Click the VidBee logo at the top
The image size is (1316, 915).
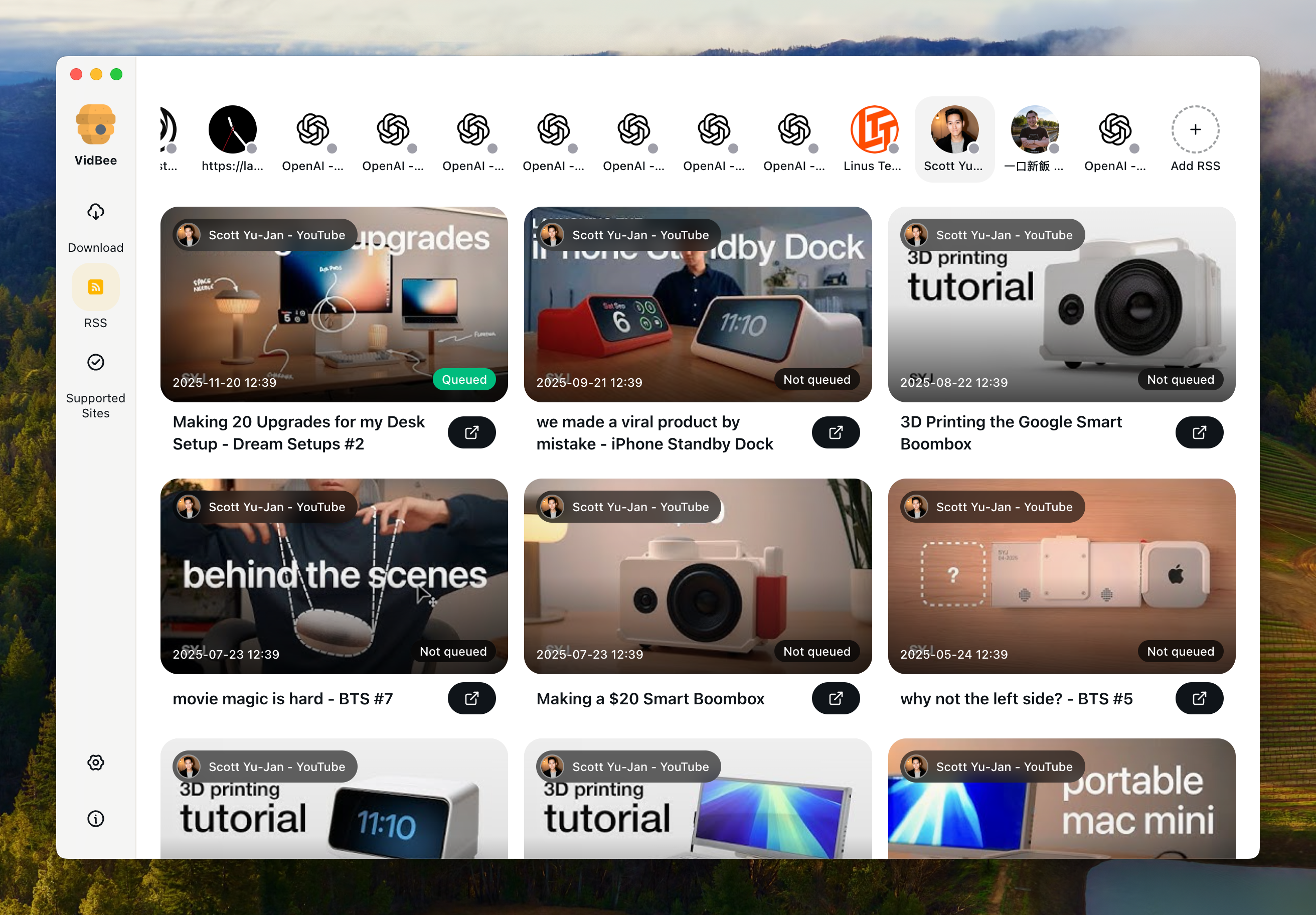(x=95, y=125)
